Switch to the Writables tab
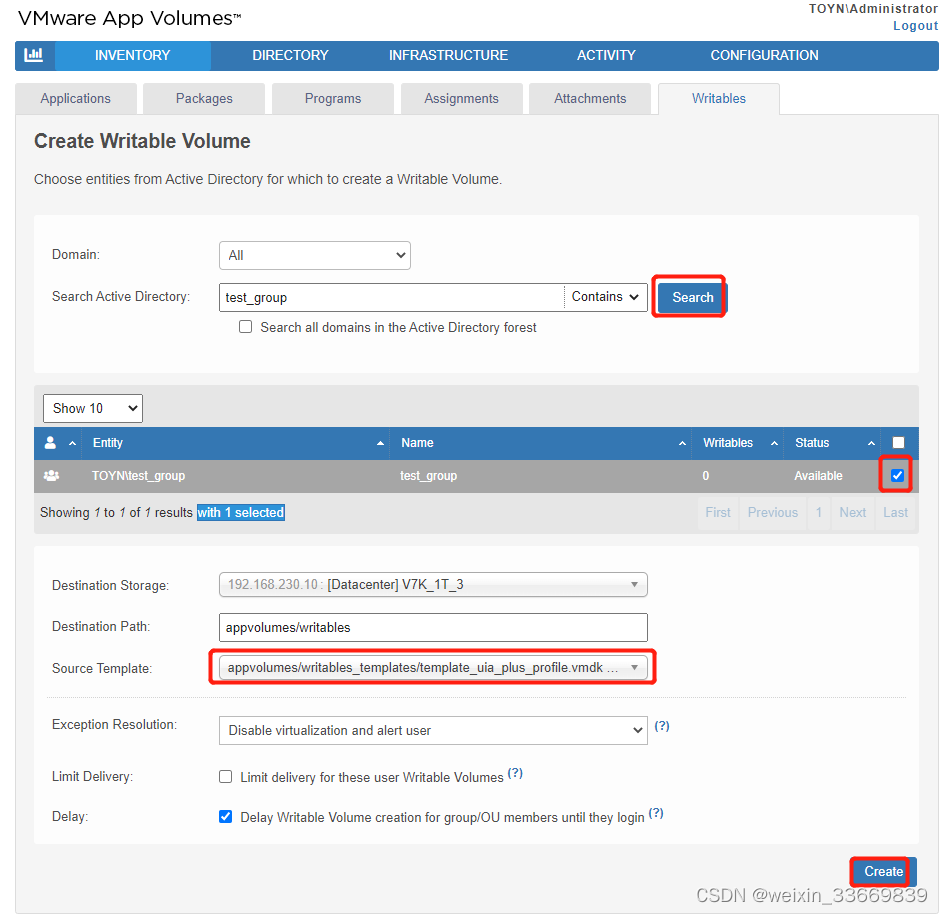The width and height of the screenshot is (943, 914). pos(719,99)
